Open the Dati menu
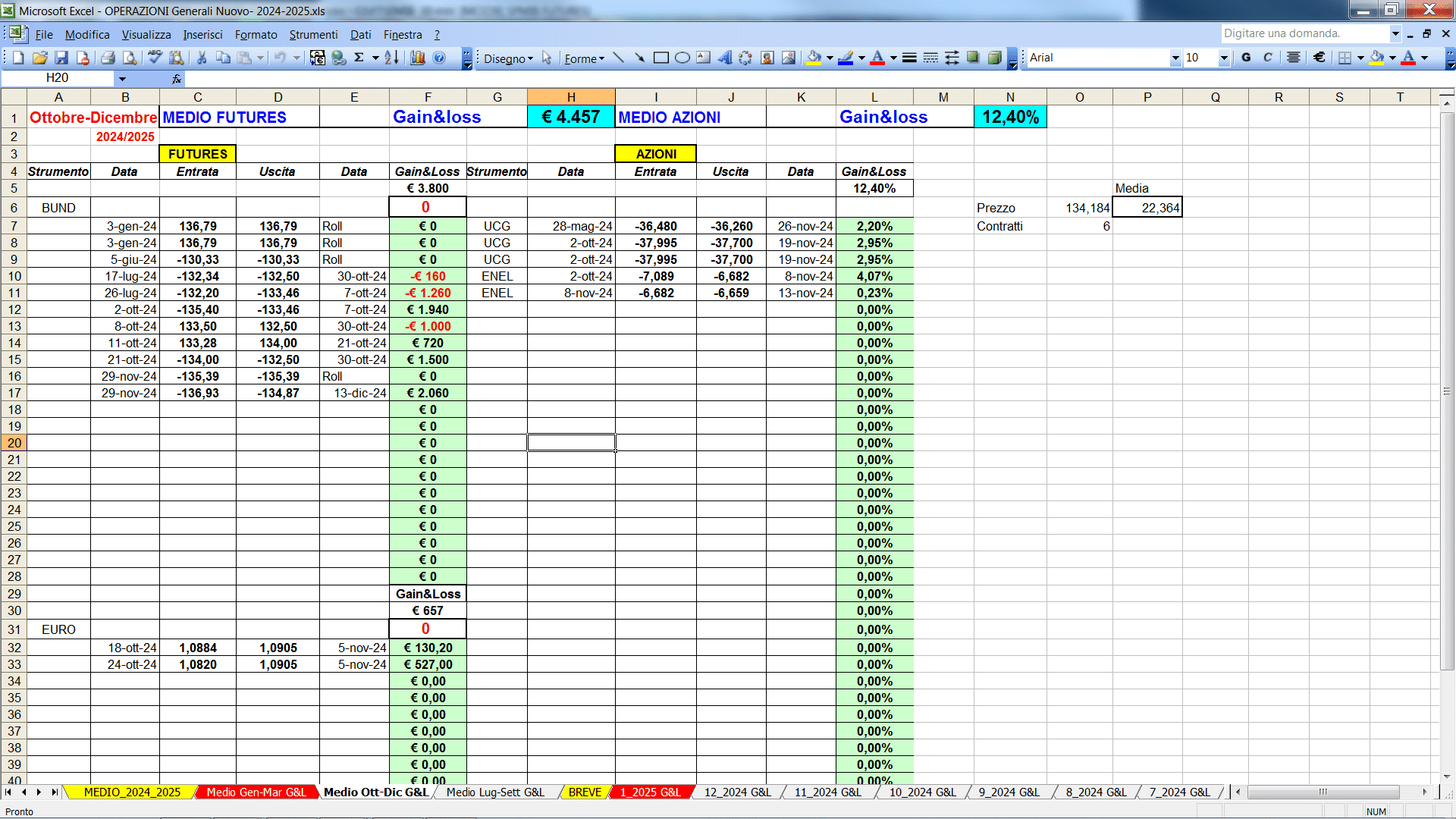The width and height of the screenshot is (1456, 819). tap(361, 35)
